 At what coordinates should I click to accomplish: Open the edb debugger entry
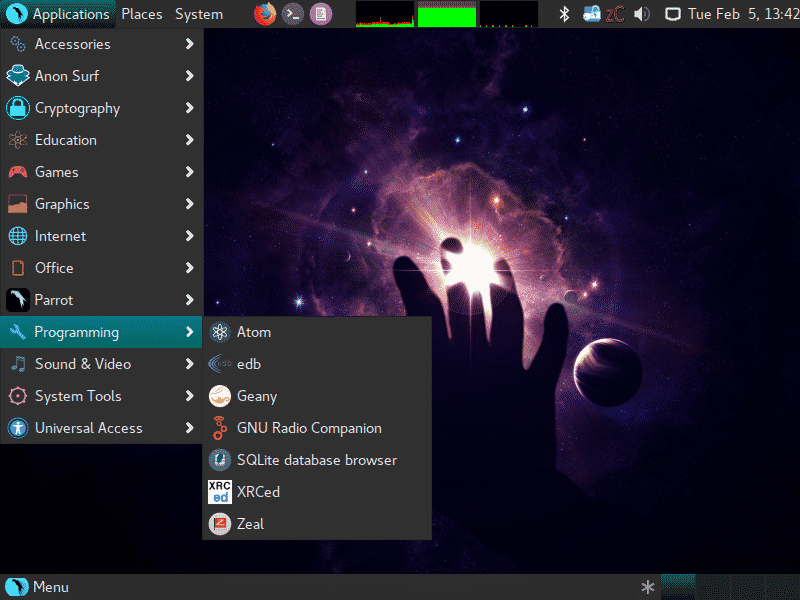[x=248, y=364]
